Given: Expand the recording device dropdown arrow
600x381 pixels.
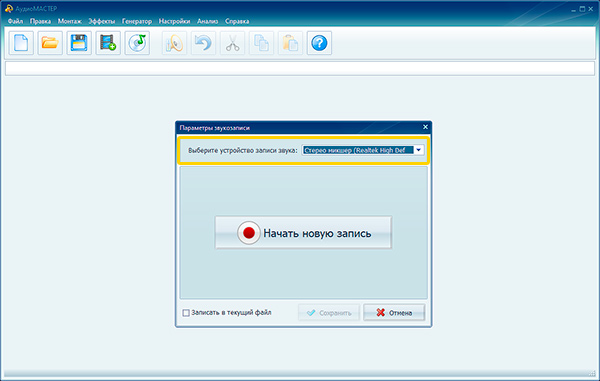Looking at the screenshot, I should (419, 150).
